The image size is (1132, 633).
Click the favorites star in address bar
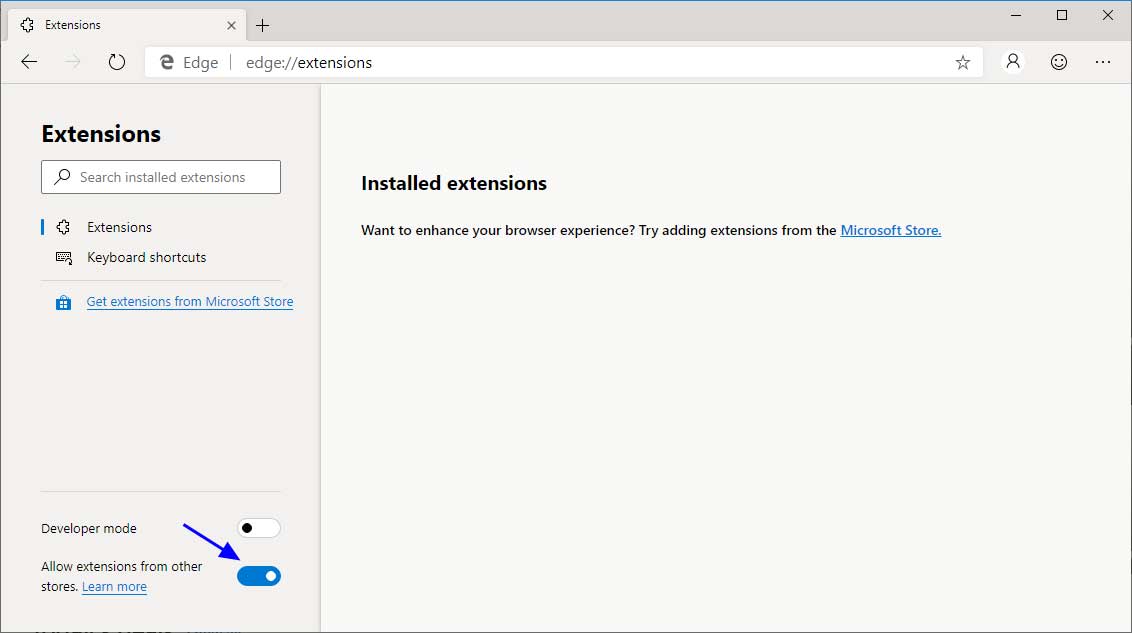point(962,62)
